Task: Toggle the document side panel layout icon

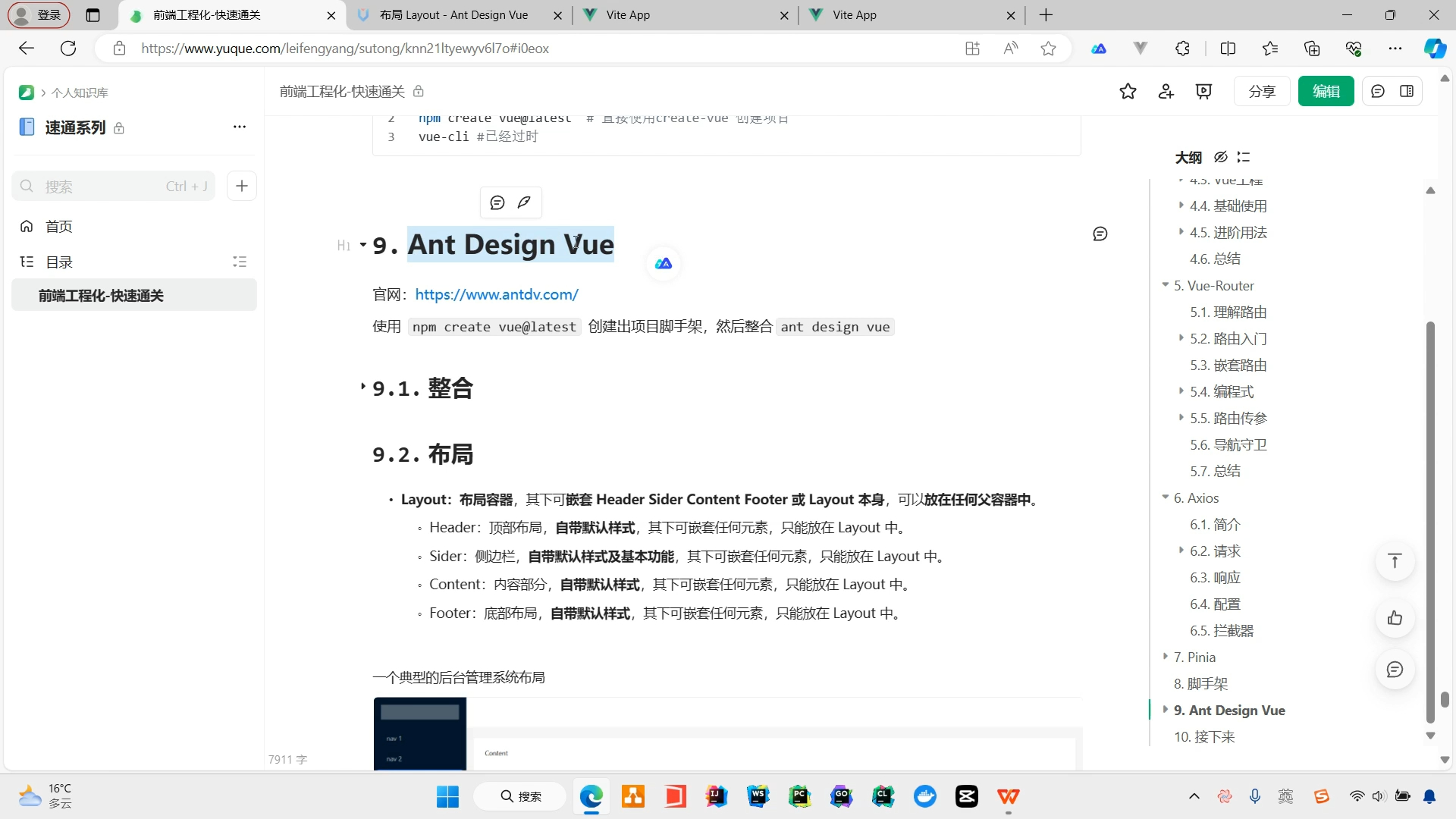Action: click(1407, 91)
